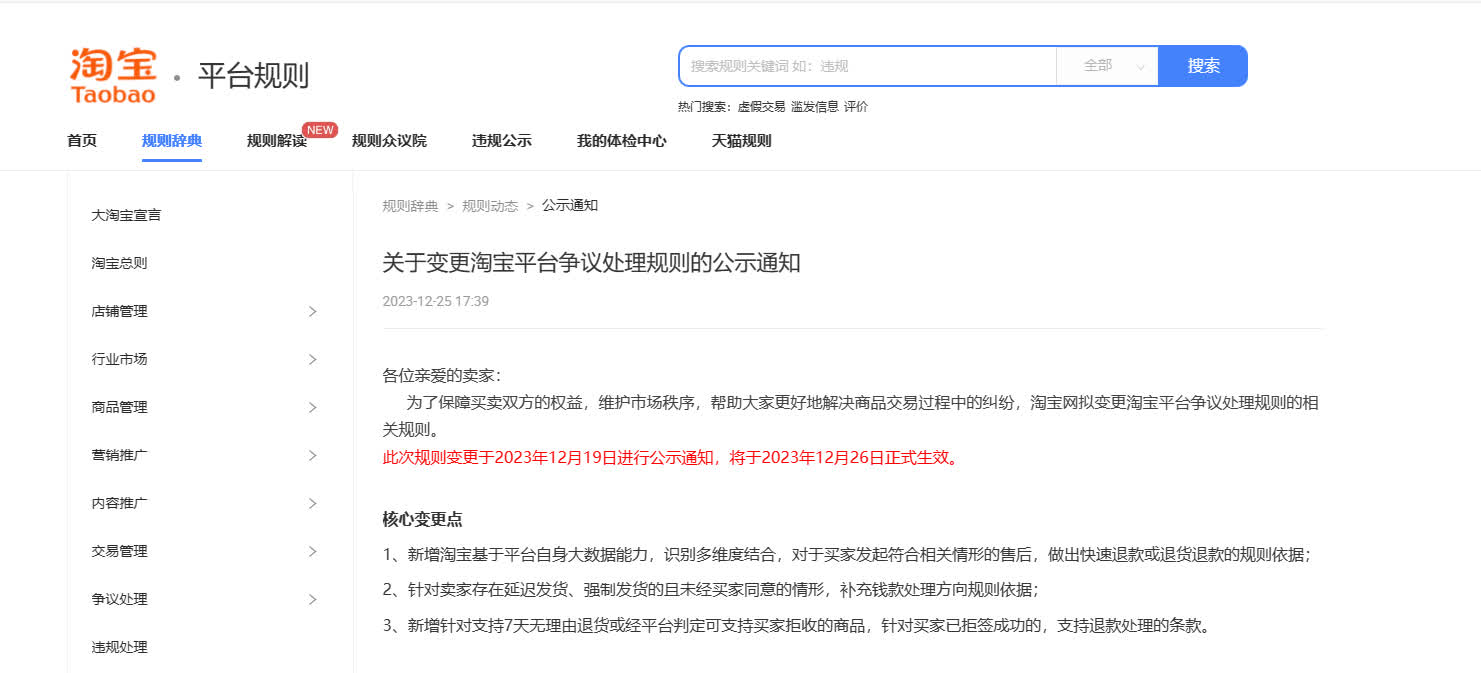The height and width of the screenshot is (673, 1481).
Task: Click the blue 搜索 button
Action: click(1203, 66)
